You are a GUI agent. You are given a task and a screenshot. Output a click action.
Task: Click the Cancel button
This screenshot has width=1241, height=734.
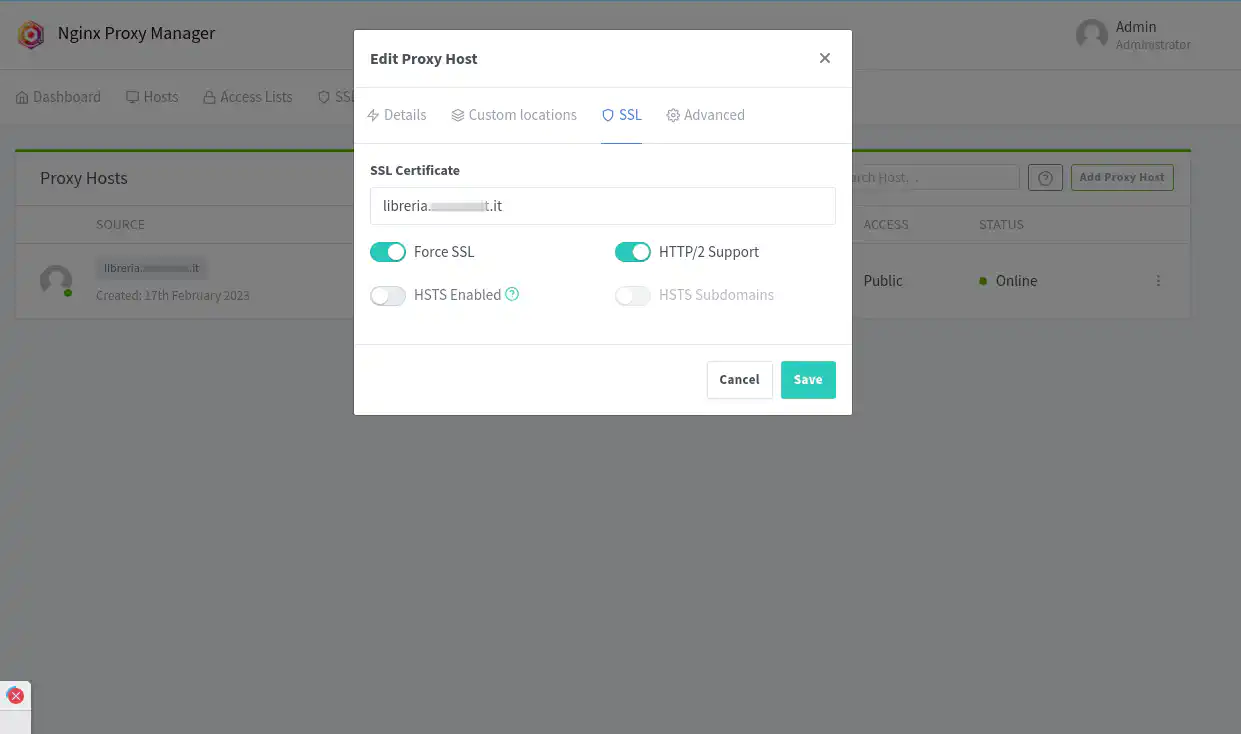click(740, 380)
